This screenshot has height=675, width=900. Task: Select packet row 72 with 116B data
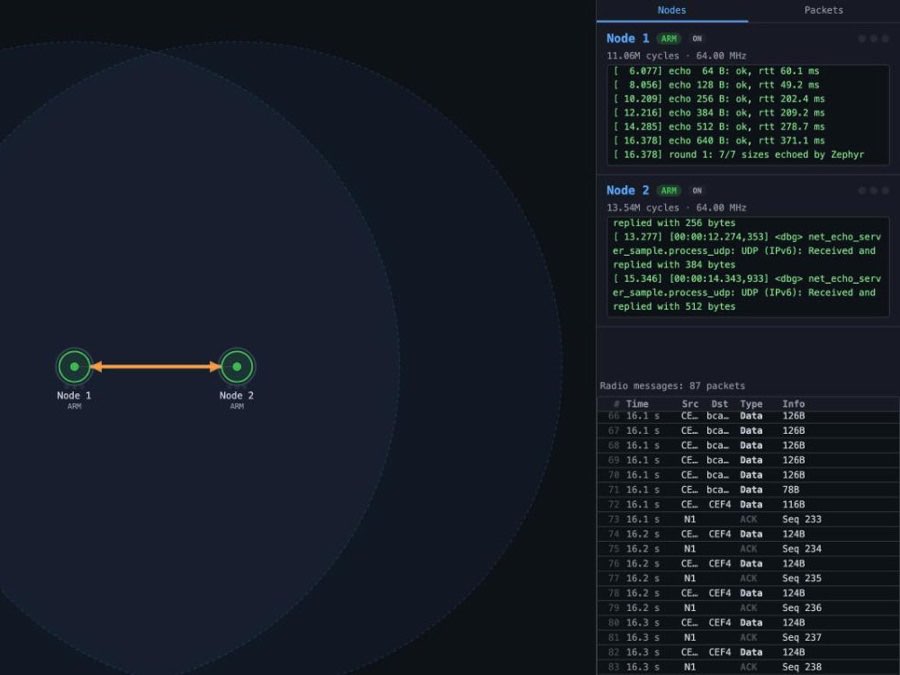click(x=748, y=505)
